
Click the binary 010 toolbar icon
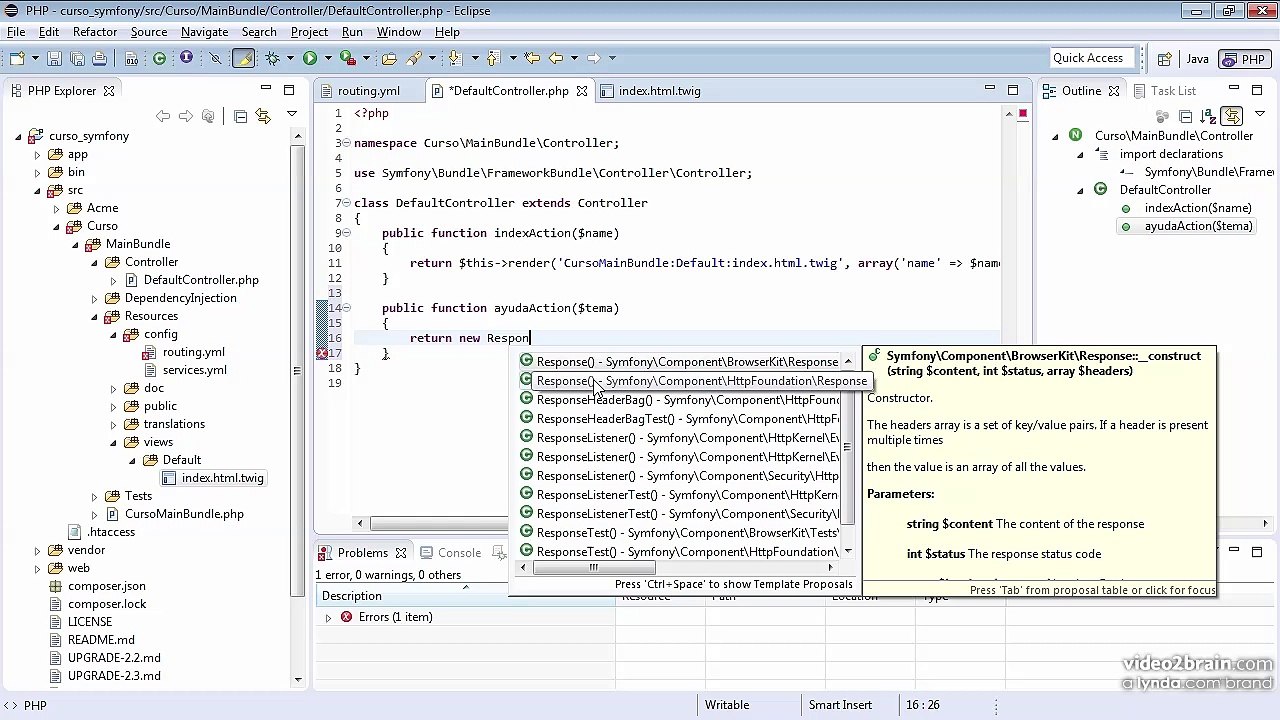pyautogui.click(x=132, y=59)
